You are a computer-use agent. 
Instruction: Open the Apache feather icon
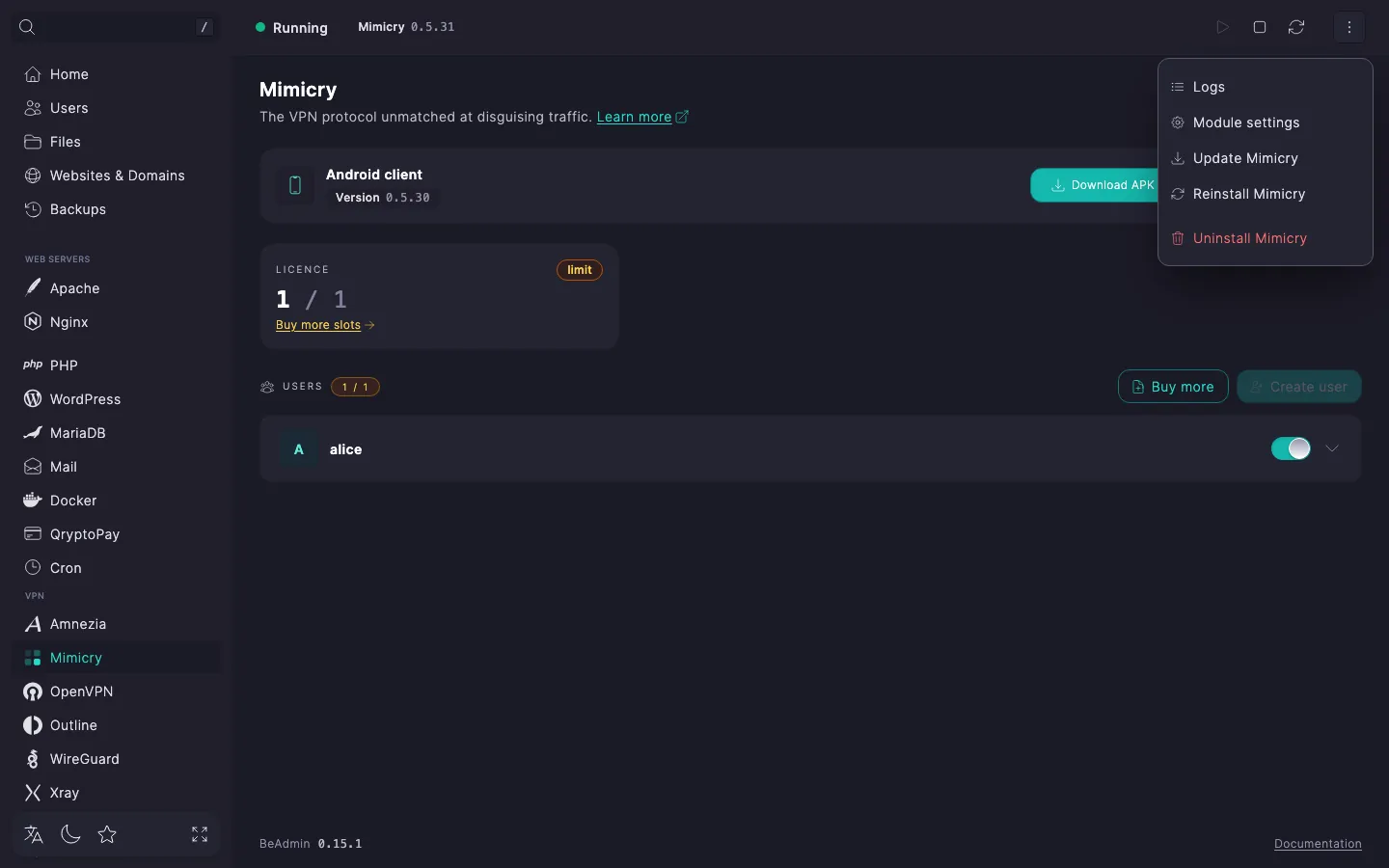click(x=33, y=288)
